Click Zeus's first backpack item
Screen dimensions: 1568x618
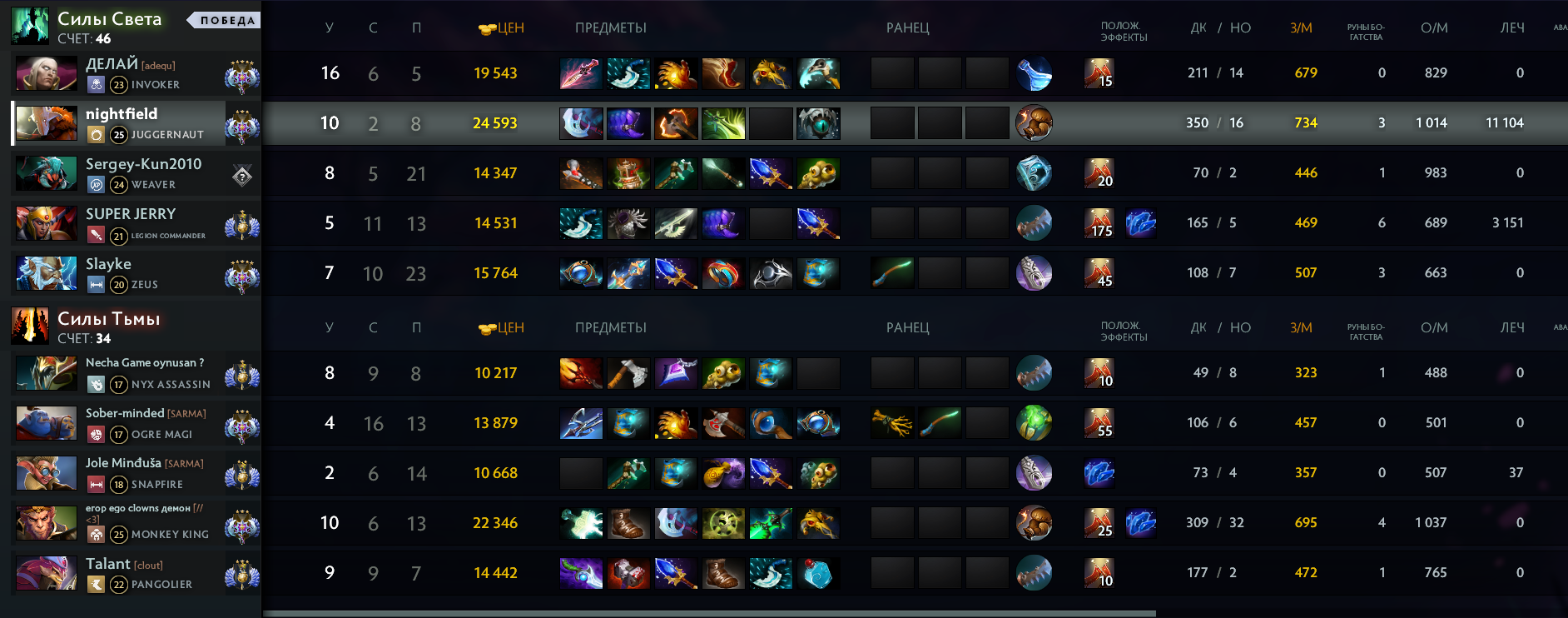pyautogui.click(x=892, y=273)
